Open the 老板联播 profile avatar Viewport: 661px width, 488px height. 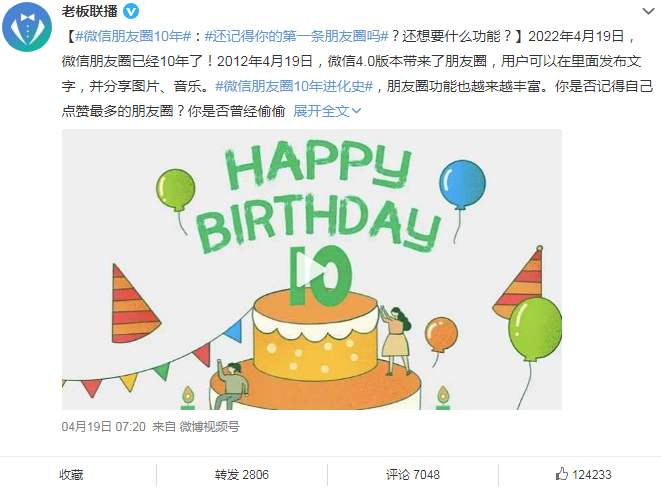(27, 27)
